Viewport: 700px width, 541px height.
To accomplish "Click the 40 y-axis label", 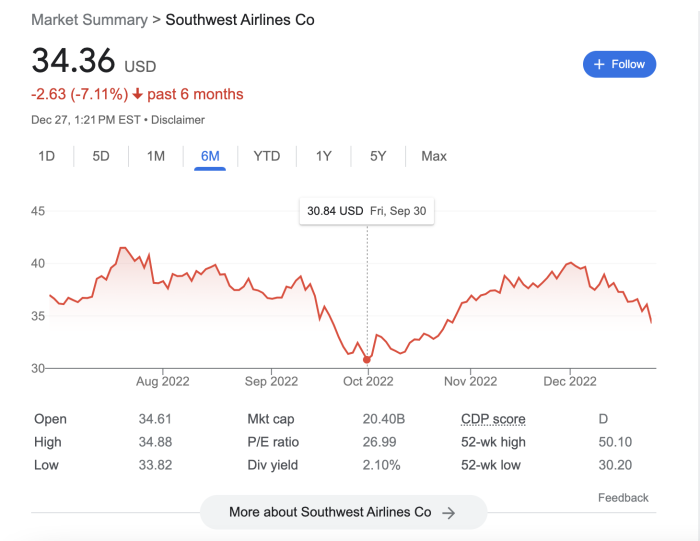I will pos(38,263).
